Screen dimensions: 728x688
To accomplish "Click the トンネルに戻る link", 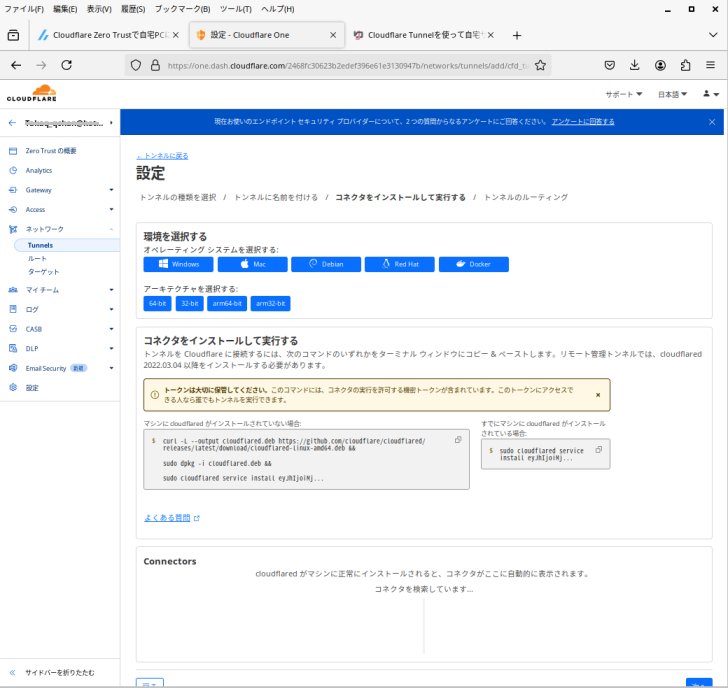I will pyautogui.click(x=162, y=156).
